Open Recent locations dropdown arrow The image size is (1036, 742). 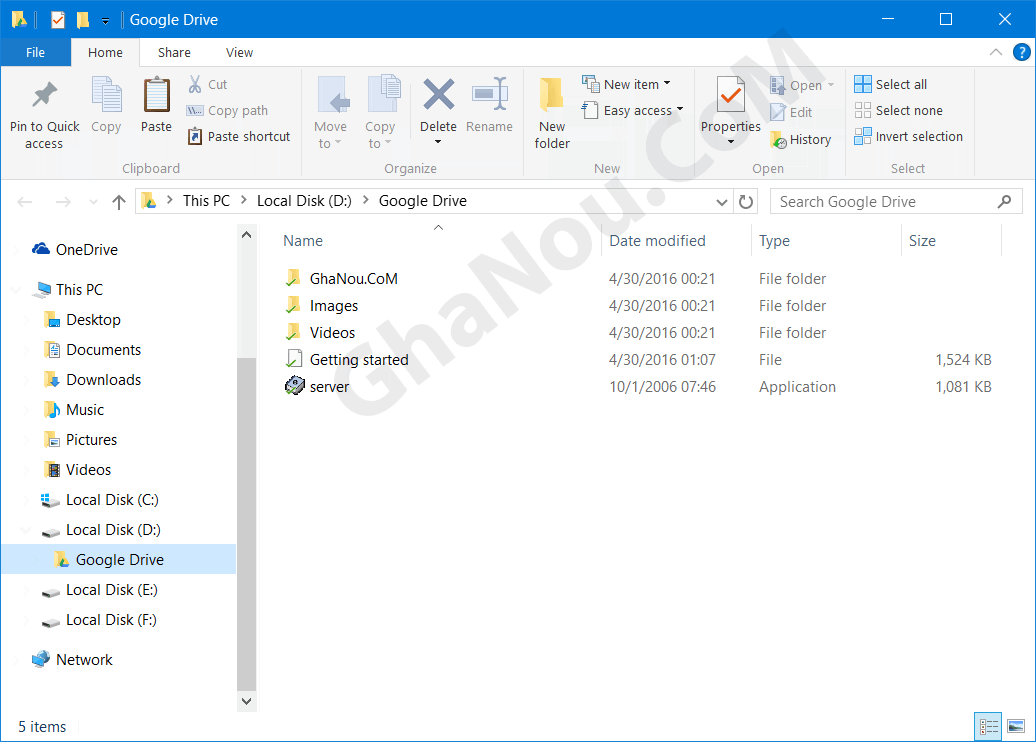[x=92, y=202]
